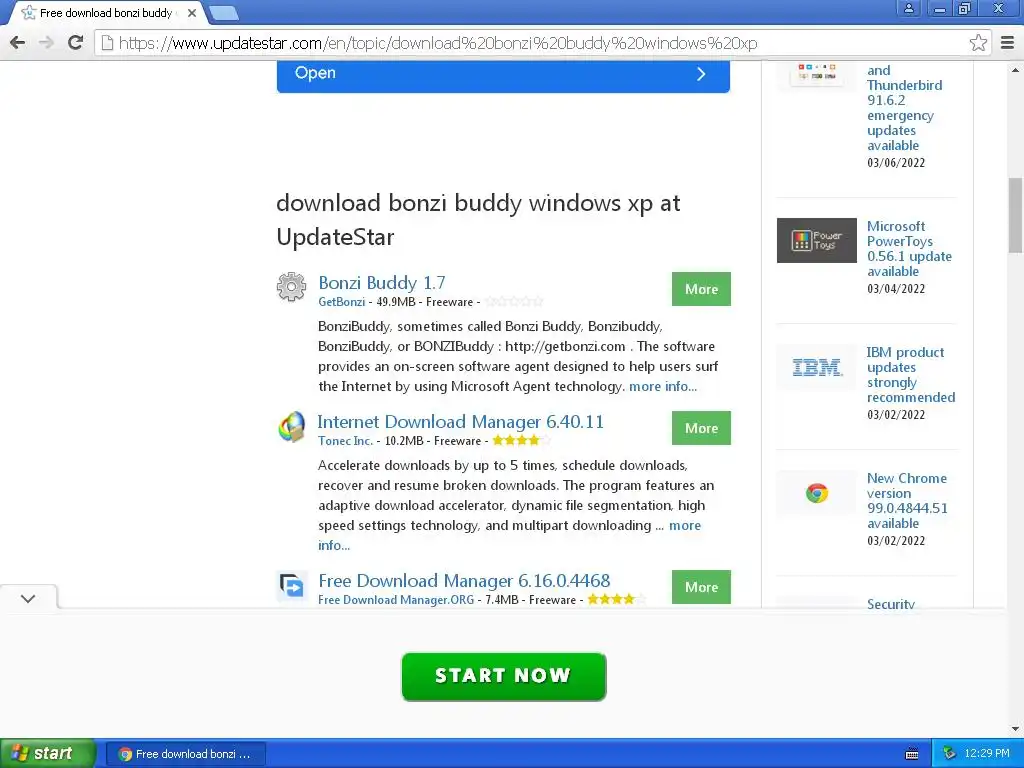
Task: Bookmark page with the star icon
Action: pos(978,43)
